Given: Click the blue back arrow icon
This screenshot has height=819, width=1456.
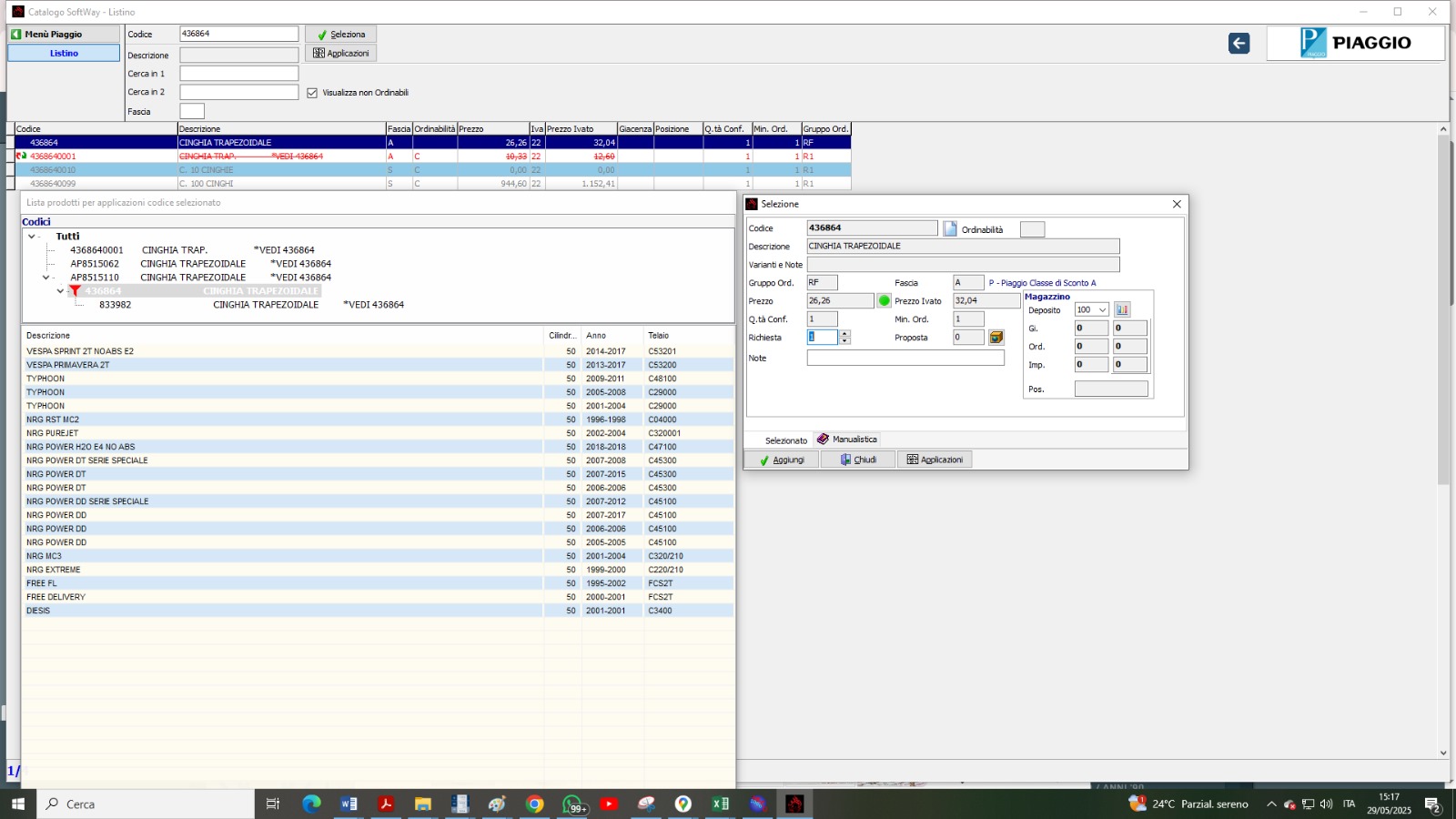Looking at the screenshot, I should 1239,44.
